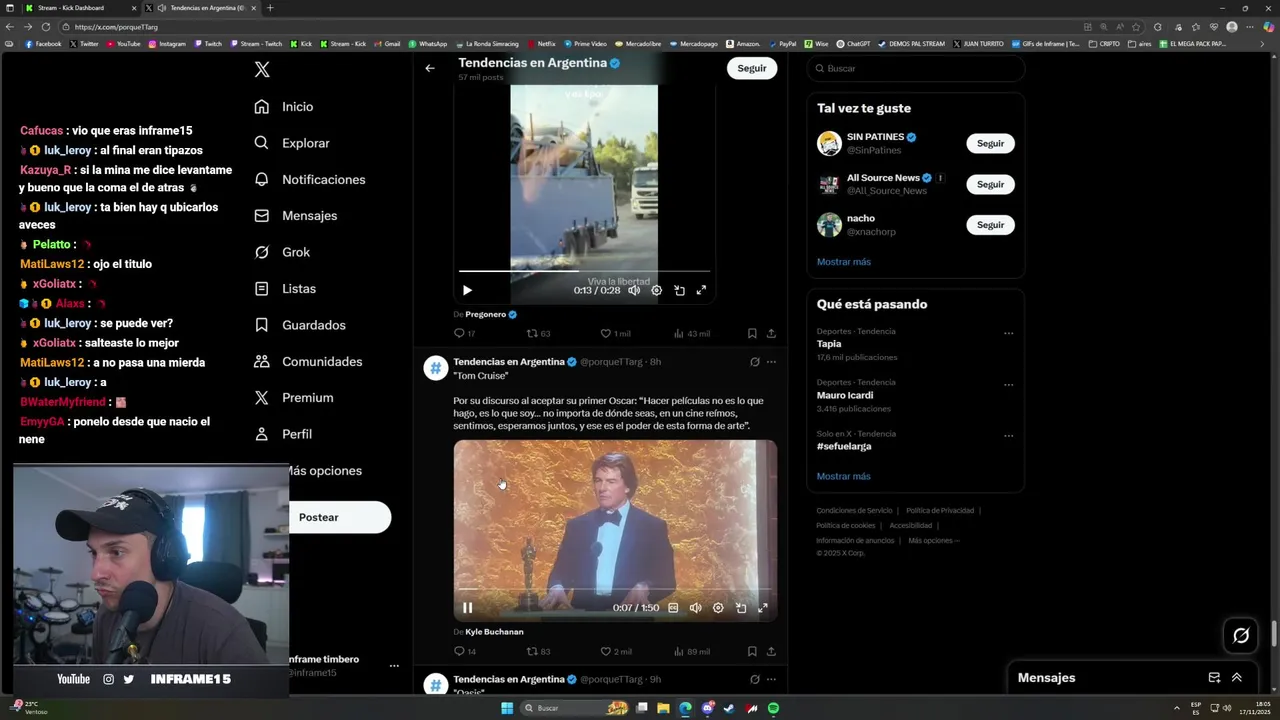Go to Inicio in the sidebar
Image resolution: width=1280 pixels, height=720 pixels.
click(284, 107)
